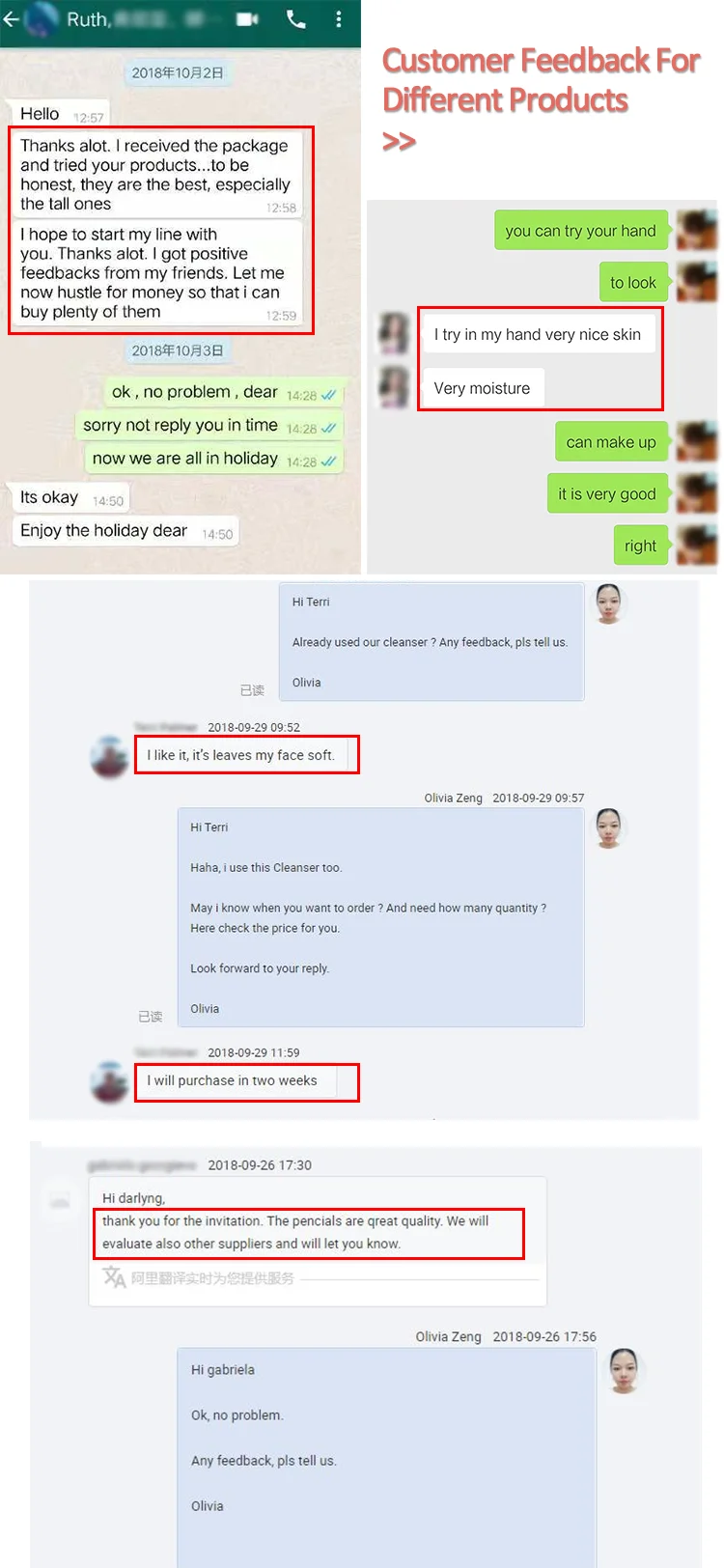Start a video call with Ruth

point(248,18)
